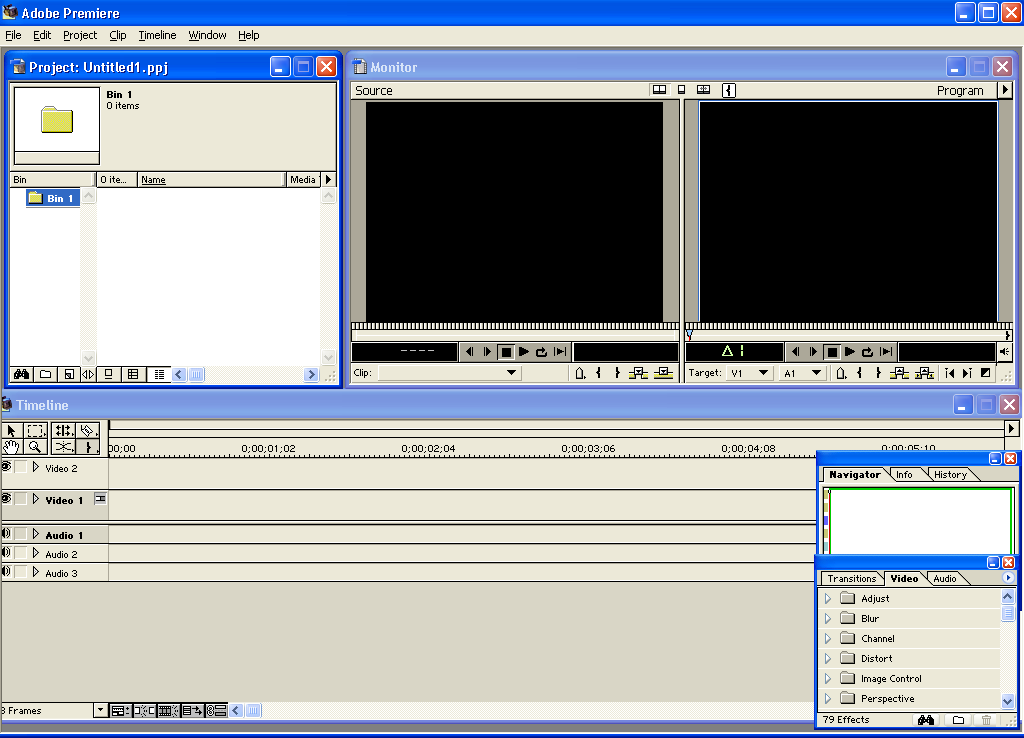
Task: Switch Monitor to Single View
Action: point(681,90)
